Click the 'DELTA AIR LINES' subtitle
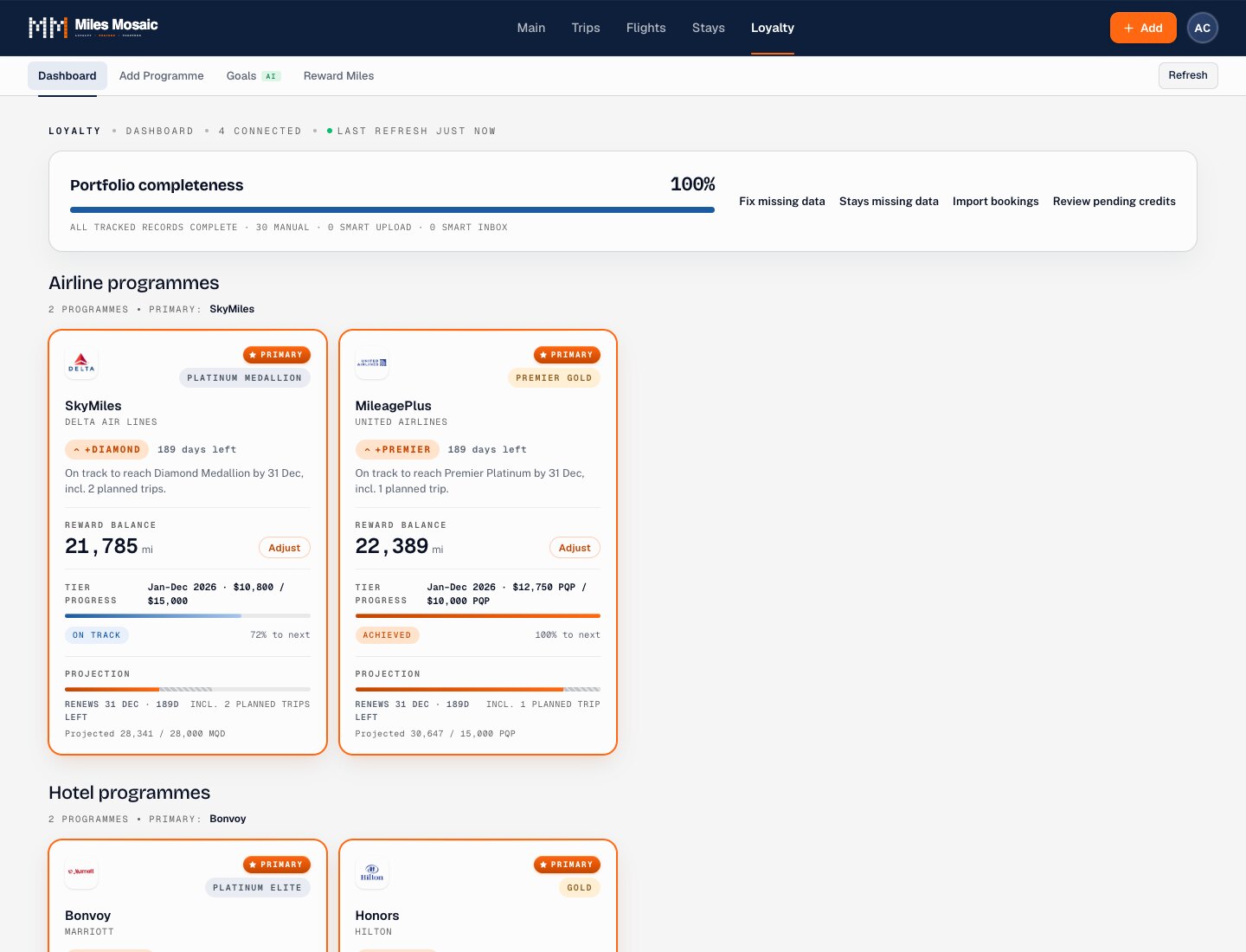This screenshot has width=1246, height=952. coord(112,422)
